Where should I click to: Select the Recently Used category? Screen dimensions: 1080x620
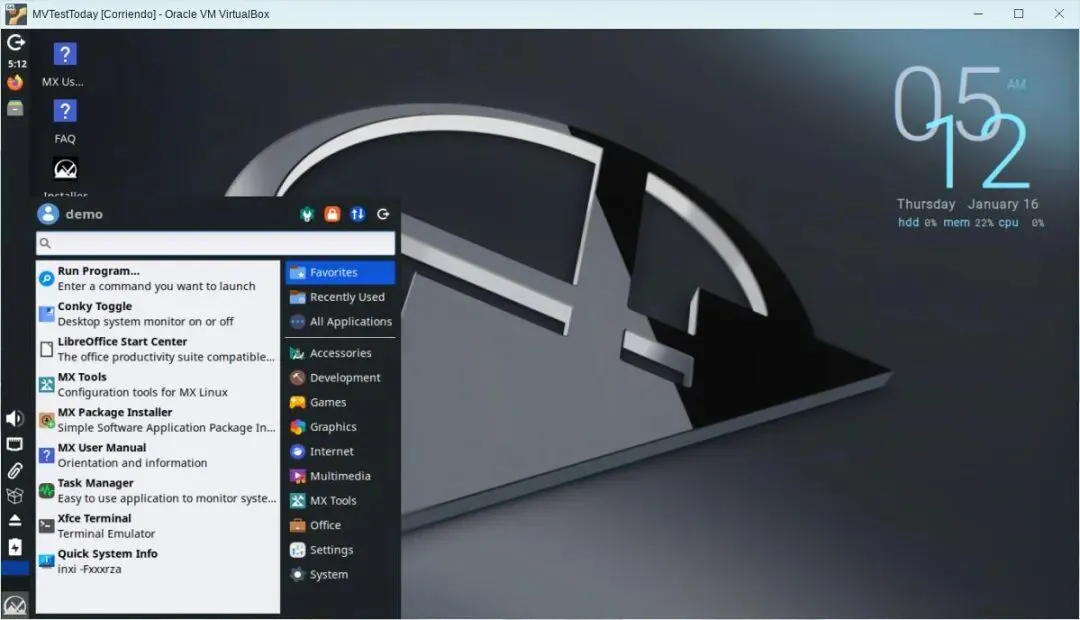[x=340, y=297]
